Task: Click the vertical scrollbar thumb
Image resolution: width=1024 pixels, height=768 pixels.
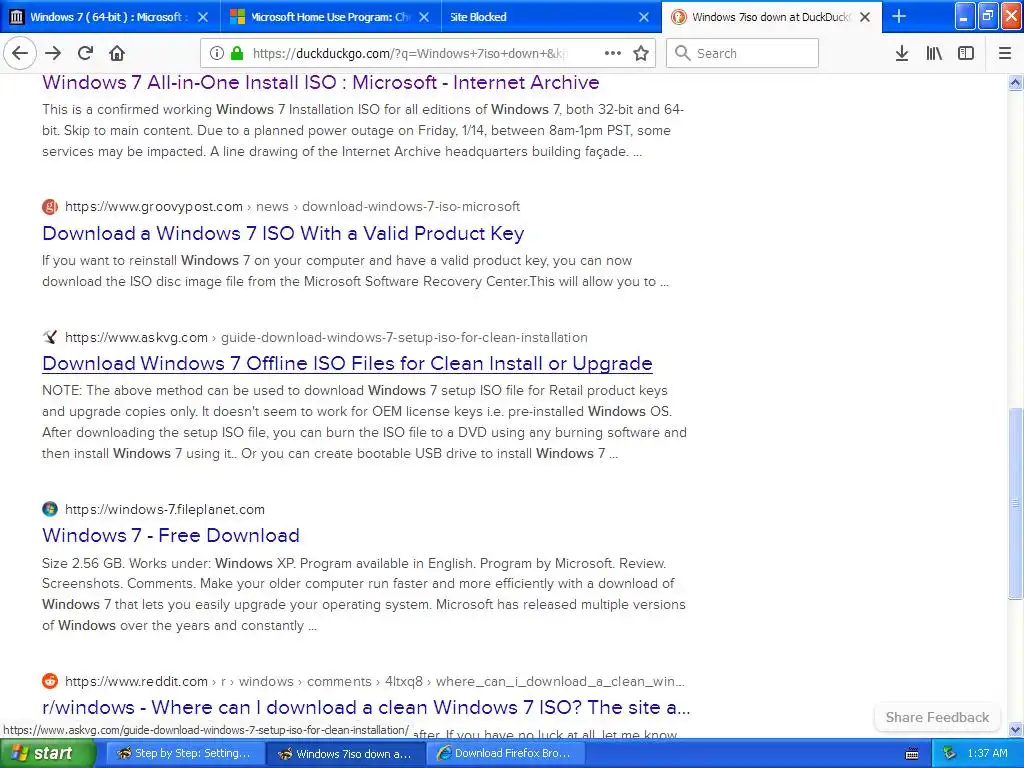Action: point(1015,503)
